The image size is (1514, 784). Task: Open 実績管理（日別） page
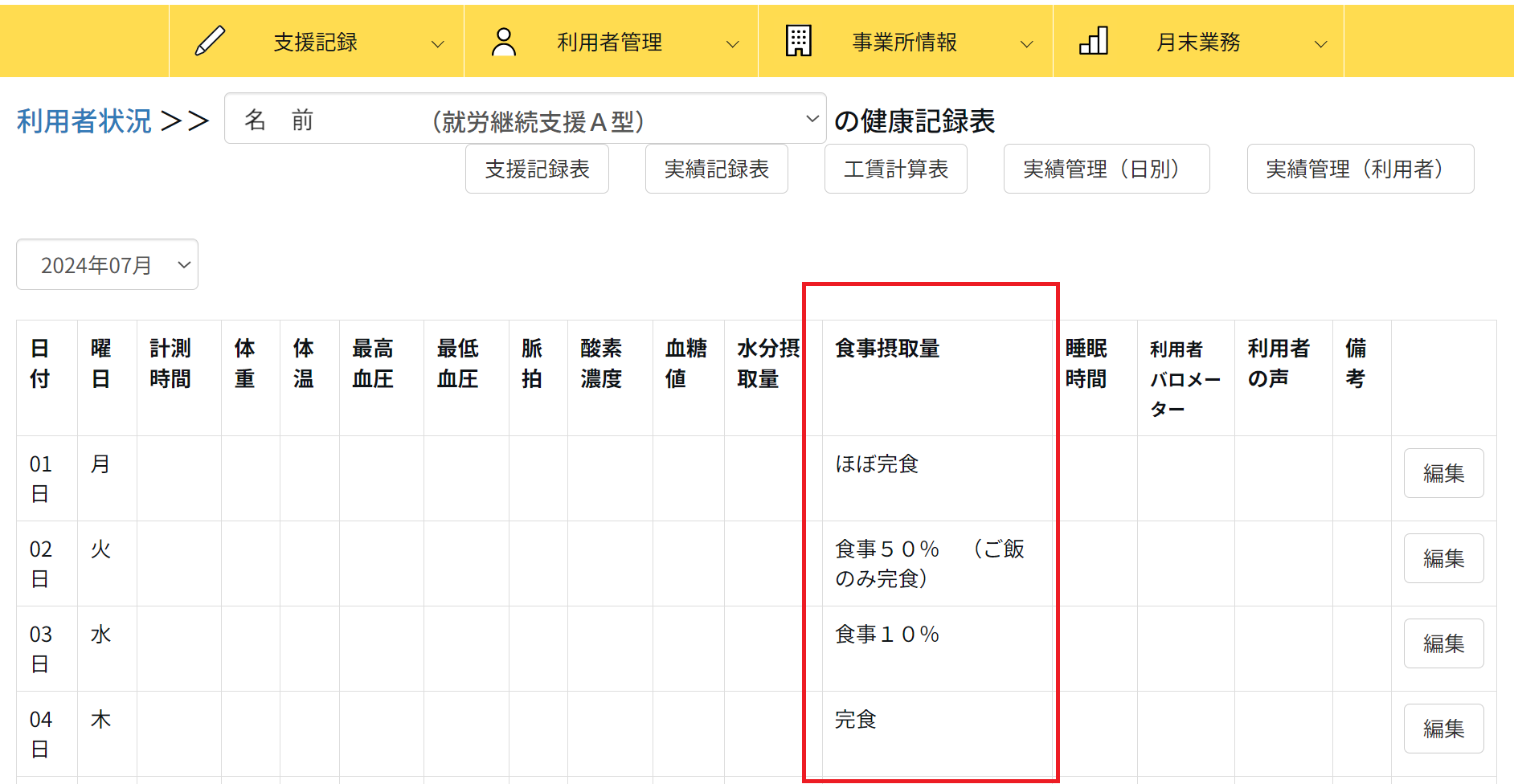(1106, 169)
